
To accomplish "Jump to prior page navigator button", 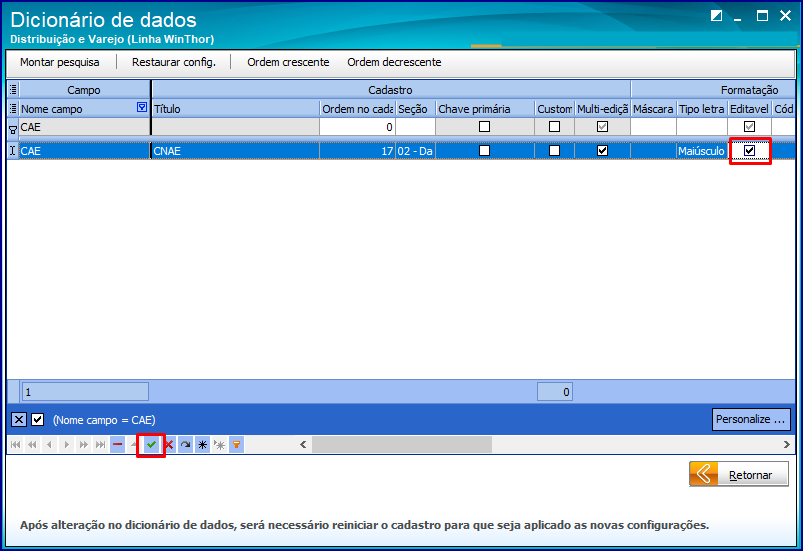I will pyautogui.click(x=32, y=444).
